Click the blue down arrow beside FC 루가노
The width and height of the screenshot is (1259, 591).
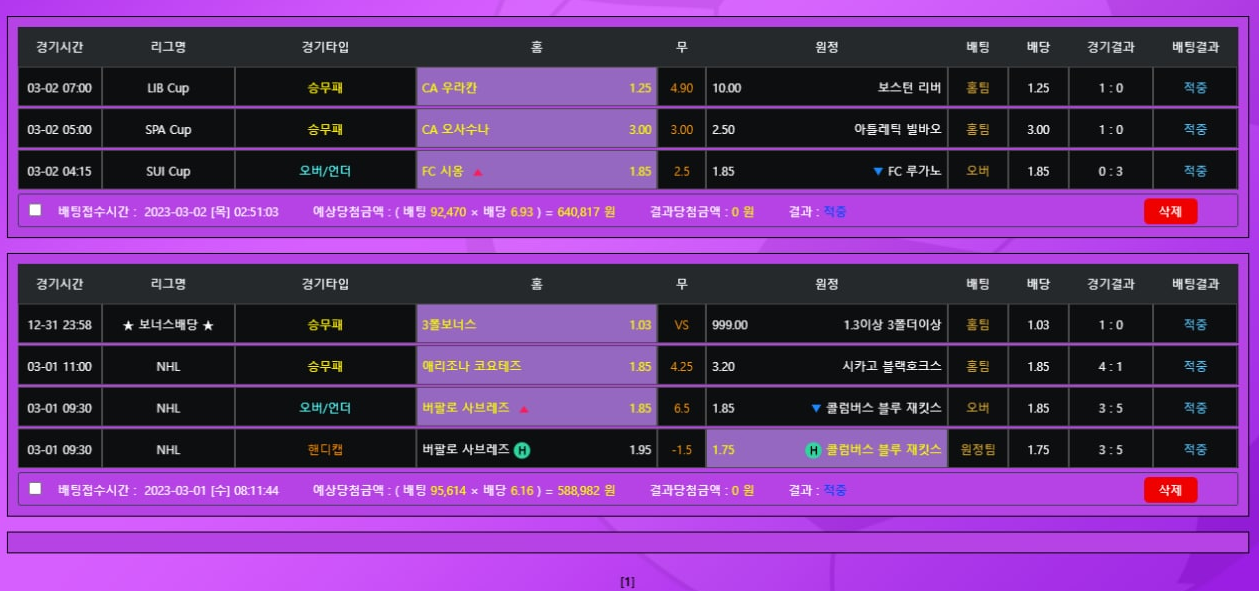tap(878, 172)
